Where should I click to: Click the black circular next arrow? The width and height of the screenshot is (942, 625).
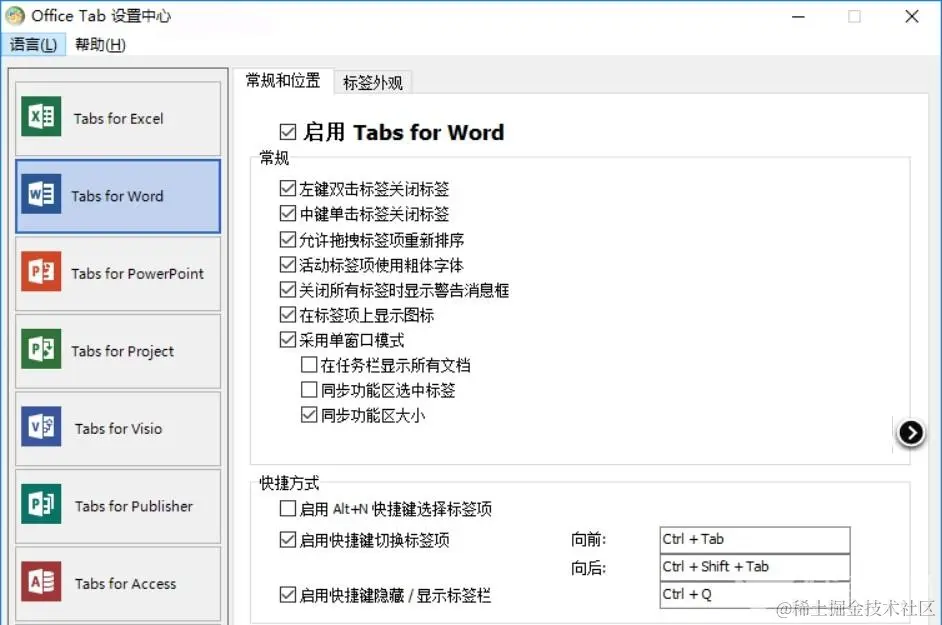coord(911,433)
